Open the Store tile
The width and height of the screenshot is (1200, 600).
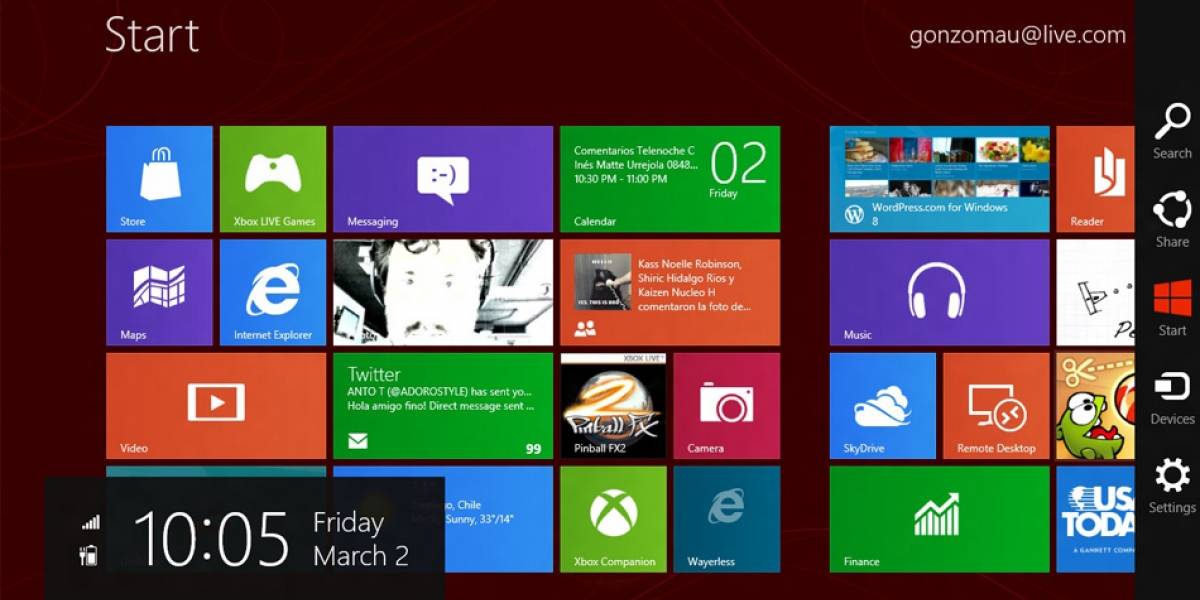click(159, 179)
